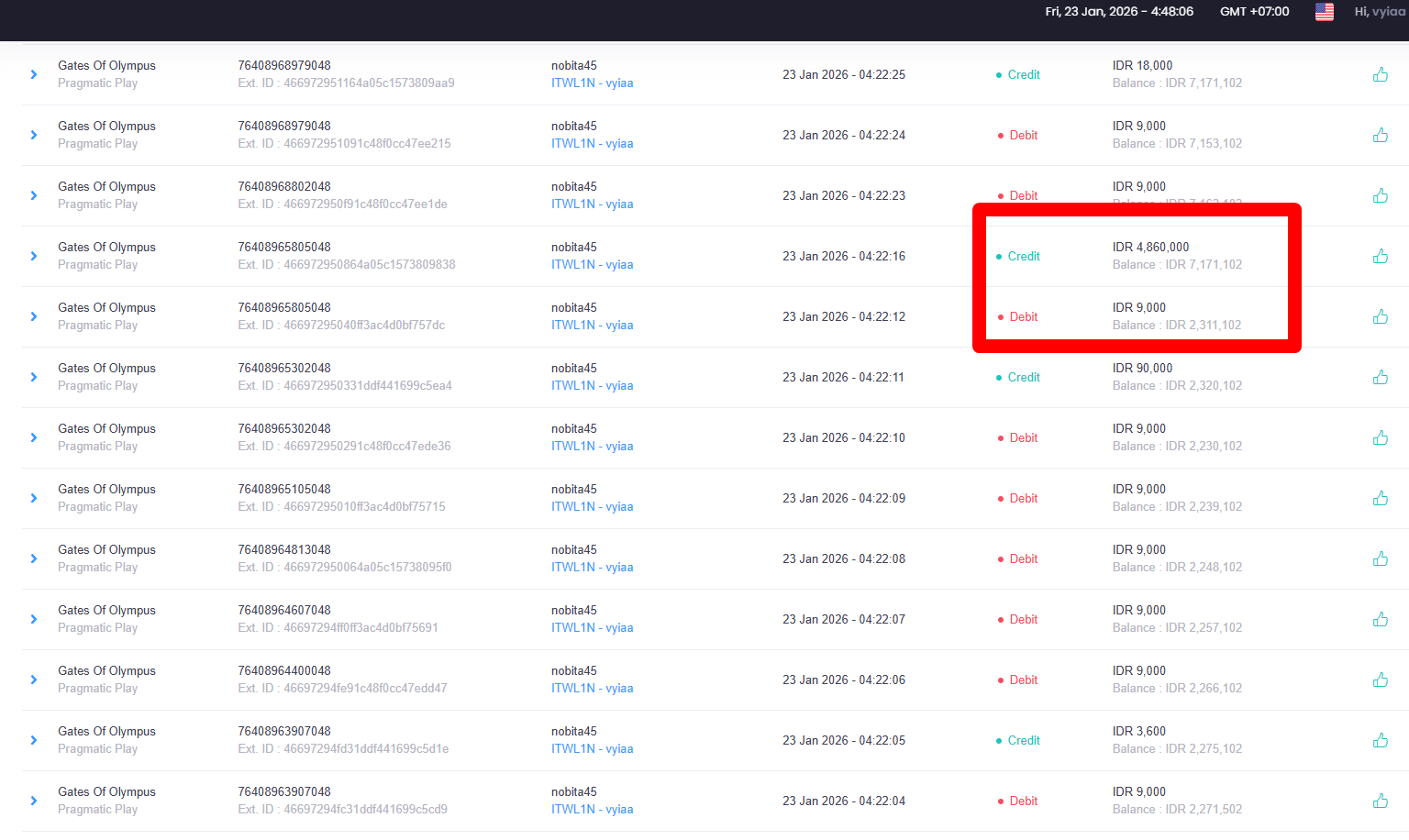
Task: Select transaction ID 76408964400048
Action: coord(284,670)
